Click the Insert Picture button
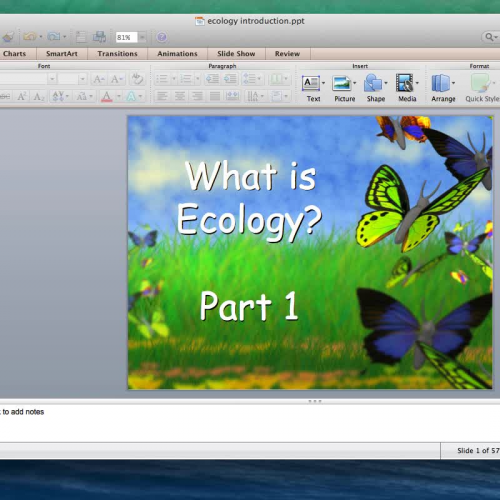Viewport: 500px width, 500px height. tap(344, 88)
